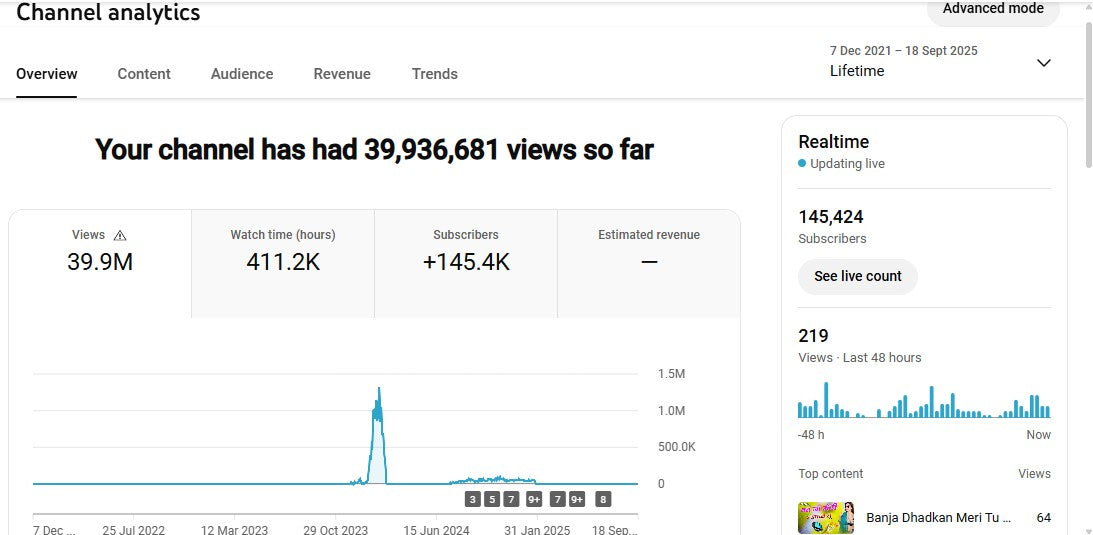
Task: Switch to the Content tab
Action: (x=144, y=74)
